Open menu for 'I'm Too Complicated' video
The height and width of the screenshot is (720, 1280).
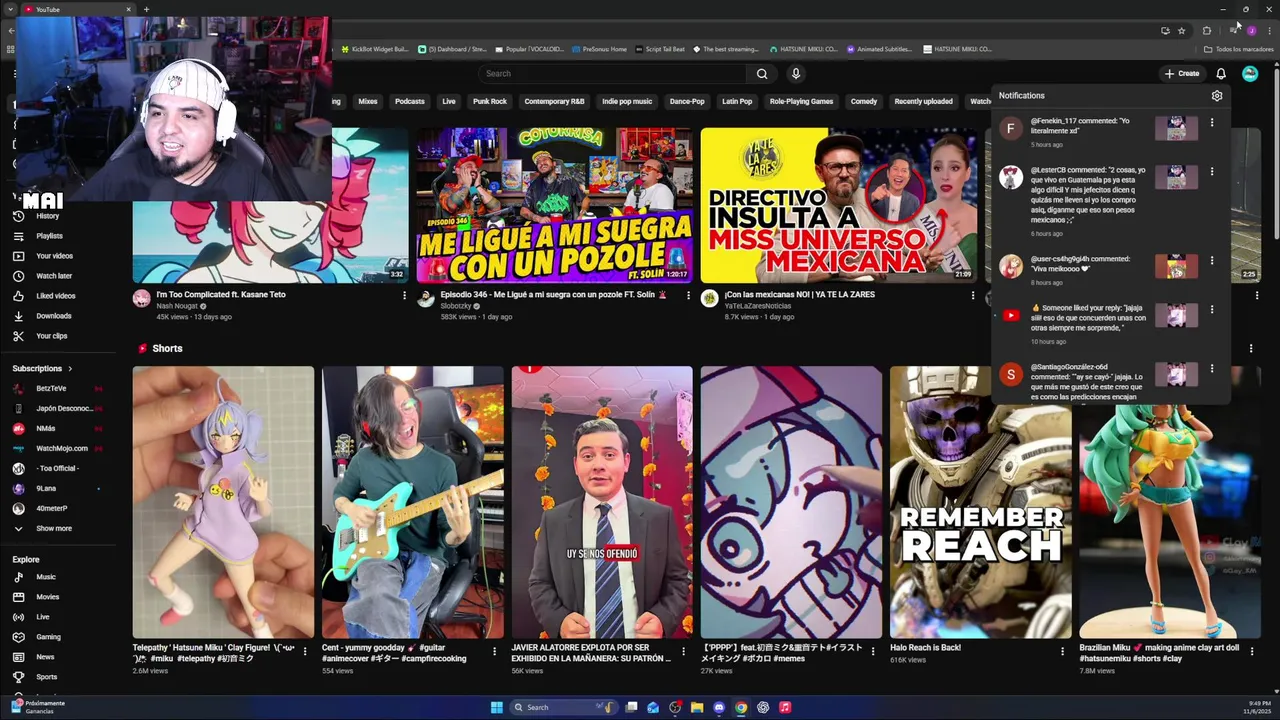point(405,296)
